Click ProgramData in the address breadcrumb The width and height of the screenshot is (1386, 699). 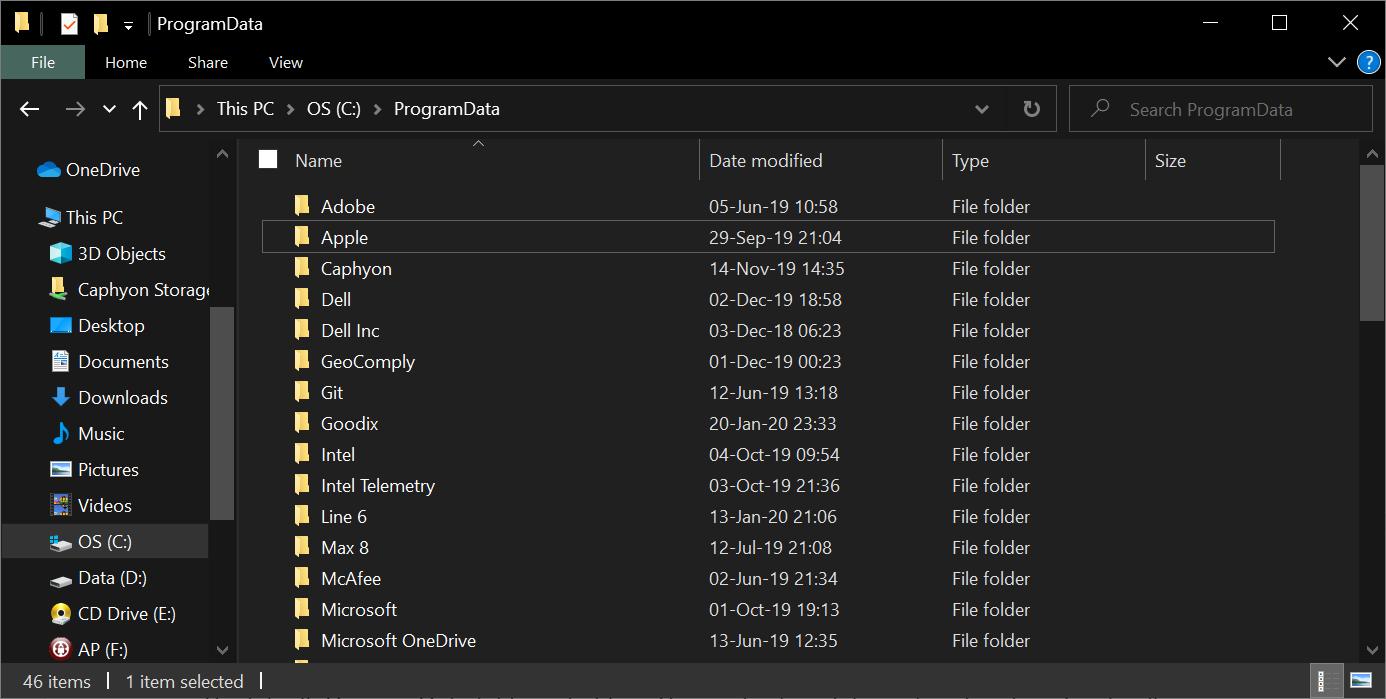pyautogui.click(x=447, y=109)
